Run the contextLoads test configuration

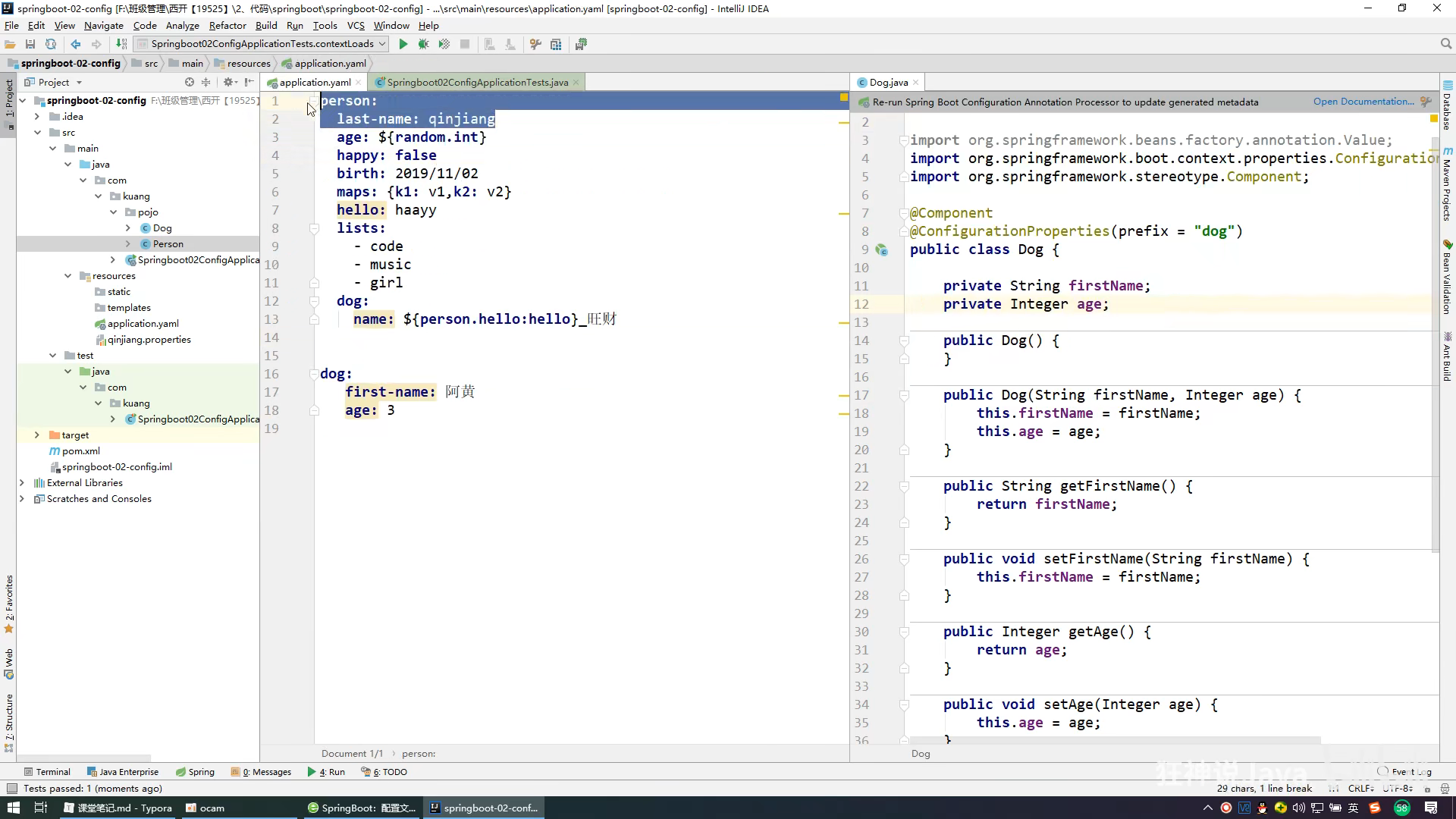click(x=403, y=44)
